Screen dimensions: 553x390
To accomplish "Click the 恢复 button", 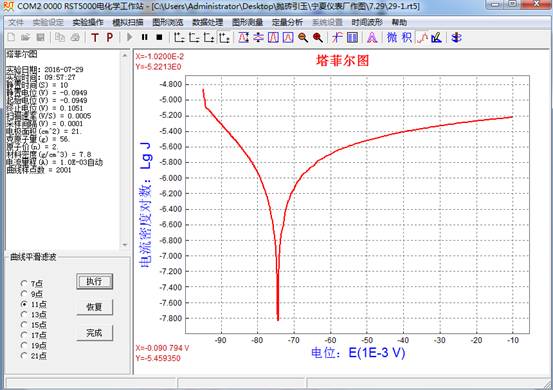I will click(x=95, y=307).
